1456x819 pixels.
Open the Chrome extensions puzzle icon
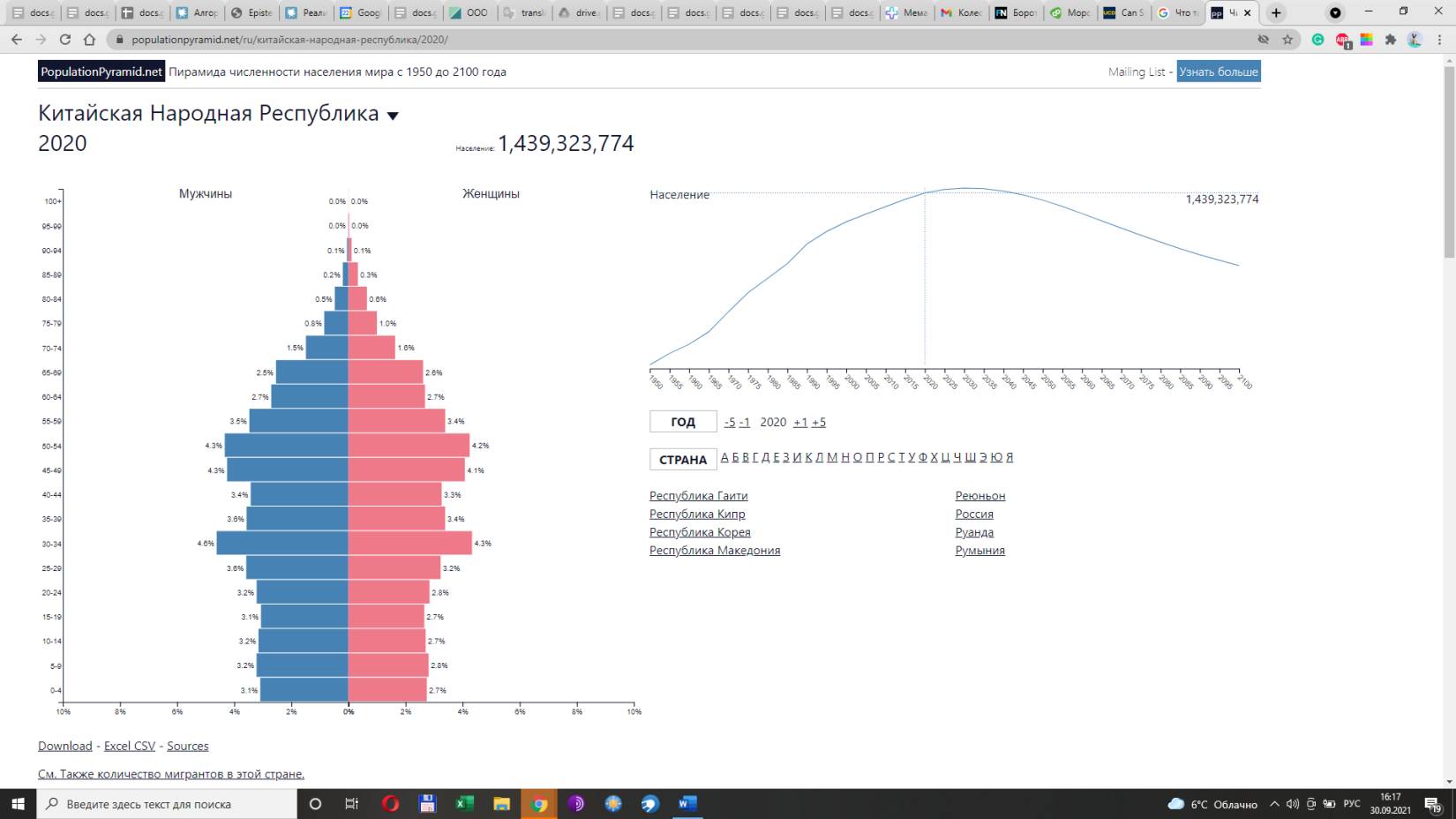(x=1391, y=40)
